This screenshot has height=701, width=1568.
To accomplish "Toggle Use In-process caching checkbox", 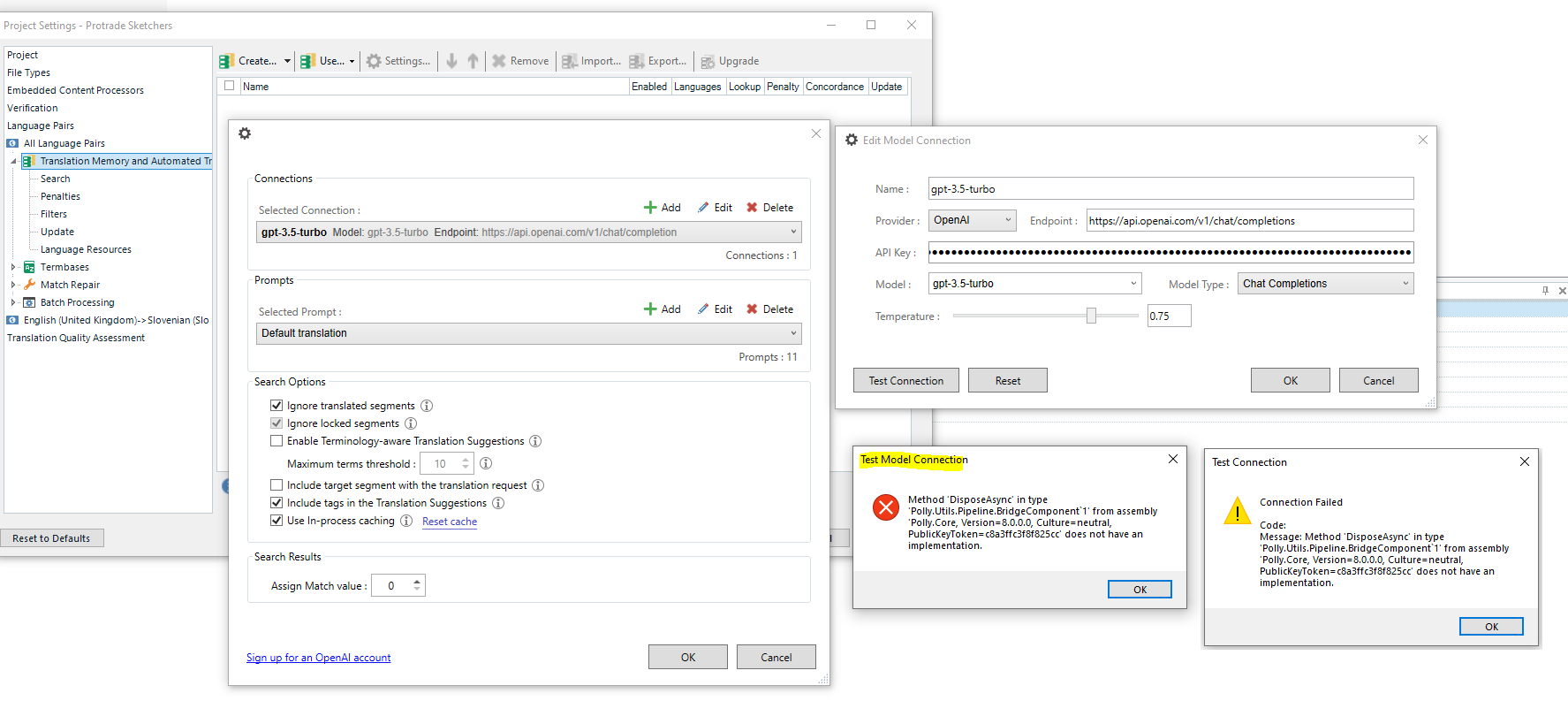I will coord(276,521).
